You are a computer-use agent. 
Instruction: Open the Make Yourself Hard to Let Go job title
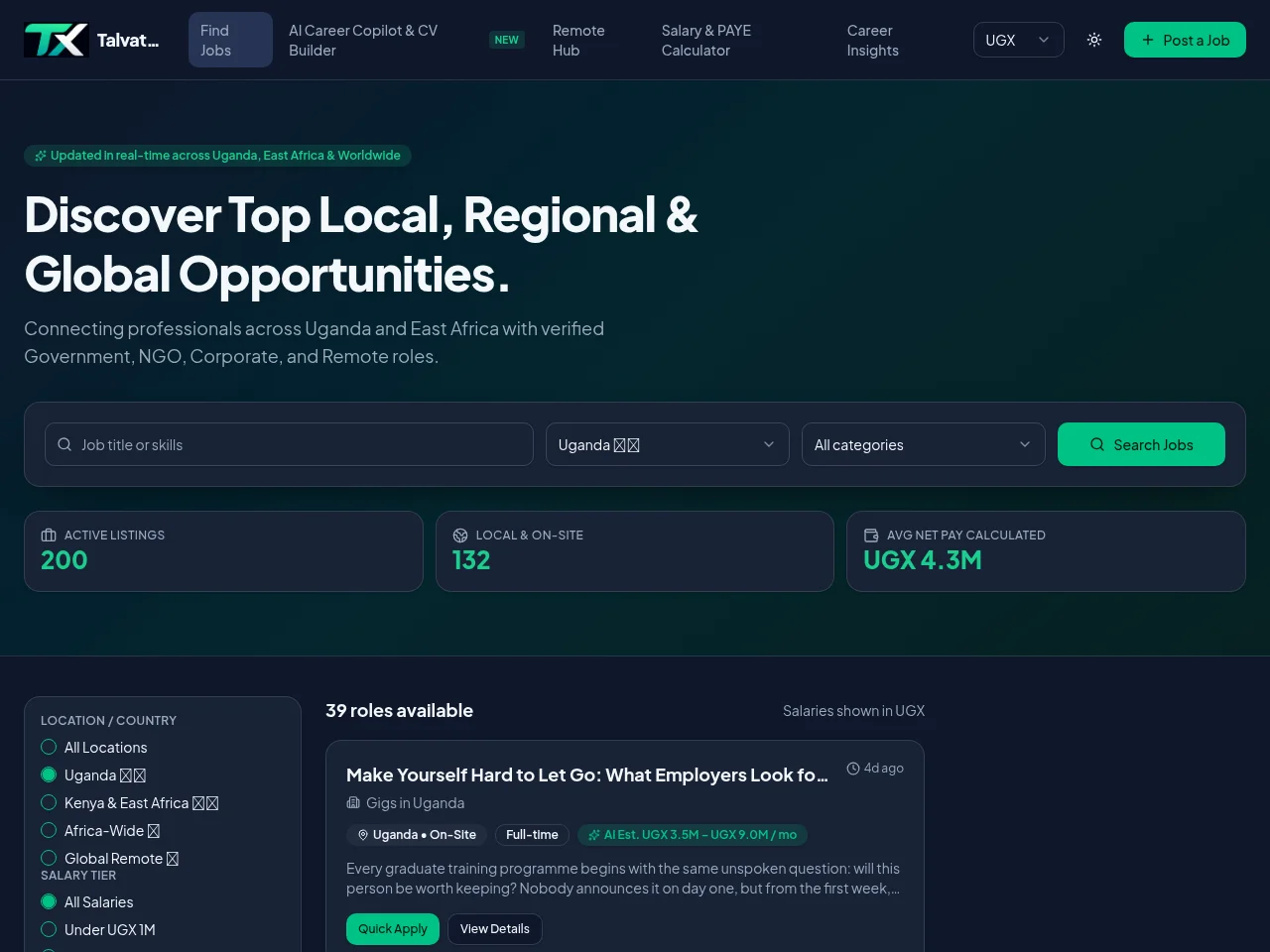click(586, 774)
